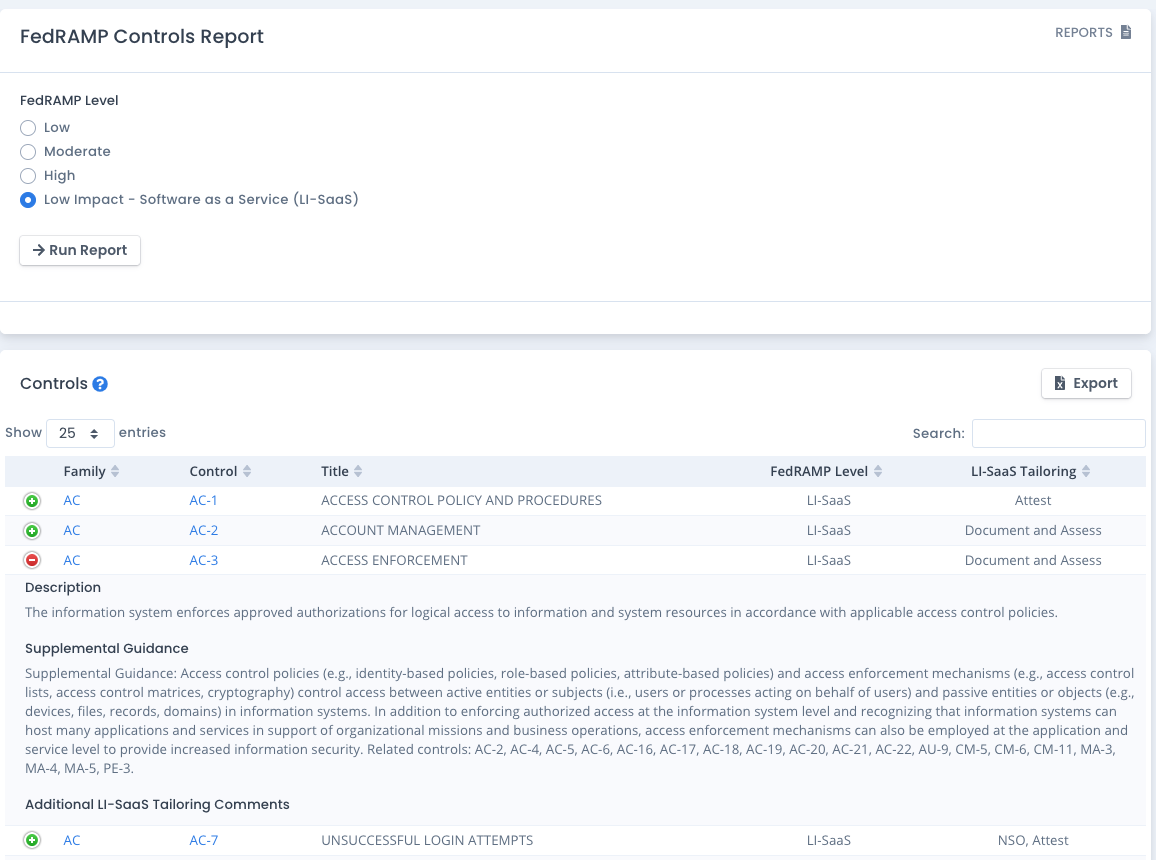Click the 'Supplemental Guidance' heading
The image size is (1156, 860).
coord(107,649)
